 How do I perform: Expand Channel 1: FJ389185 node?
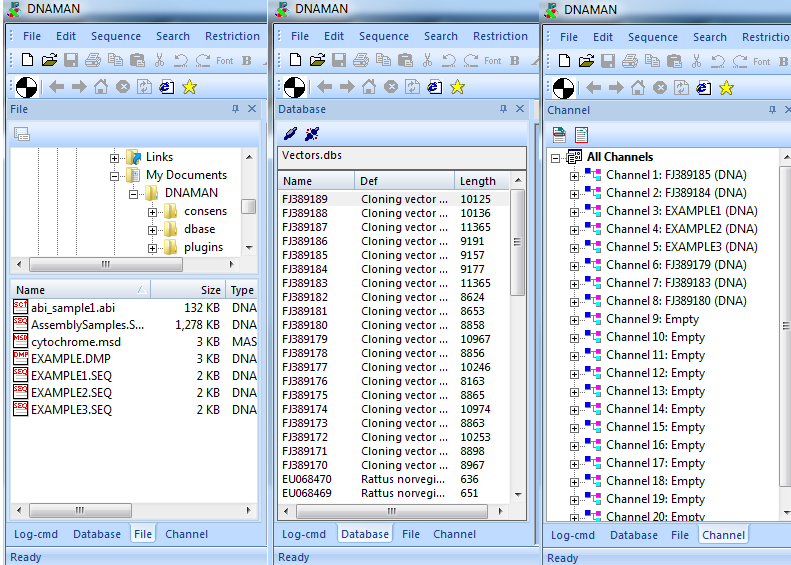pos(574,176)
